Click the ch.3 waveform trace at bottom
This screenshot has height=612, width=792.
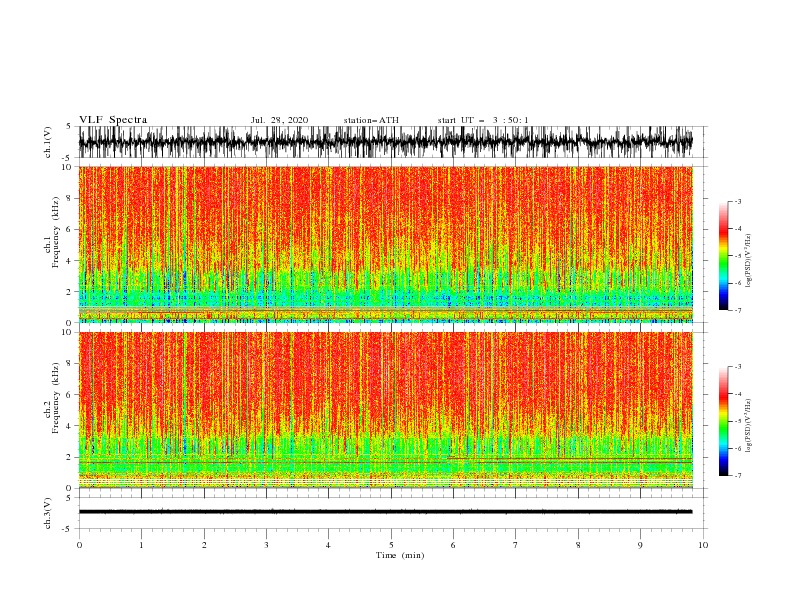click(x=385, y=512)
